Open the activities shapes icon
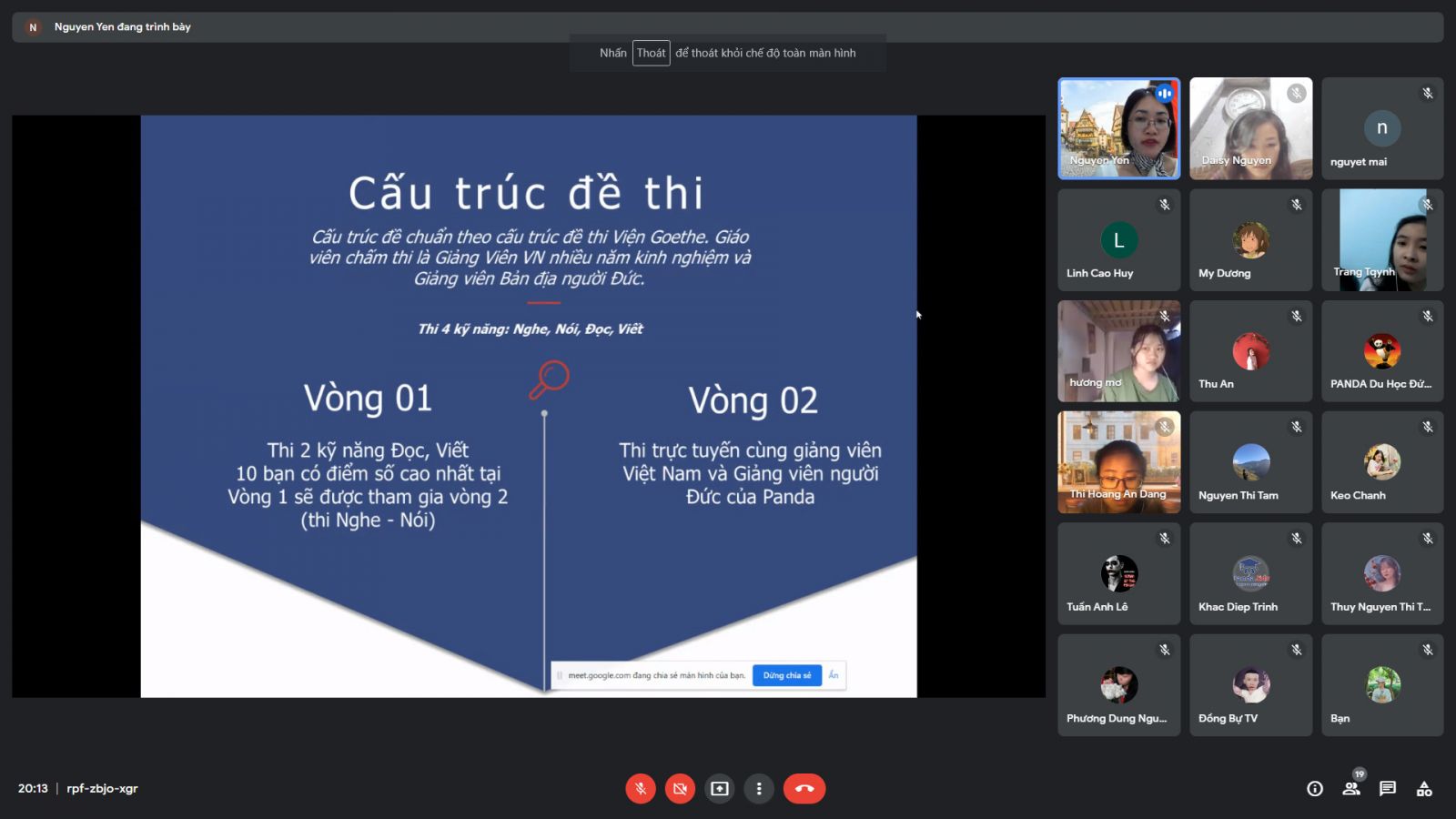 pos(1424,789)
